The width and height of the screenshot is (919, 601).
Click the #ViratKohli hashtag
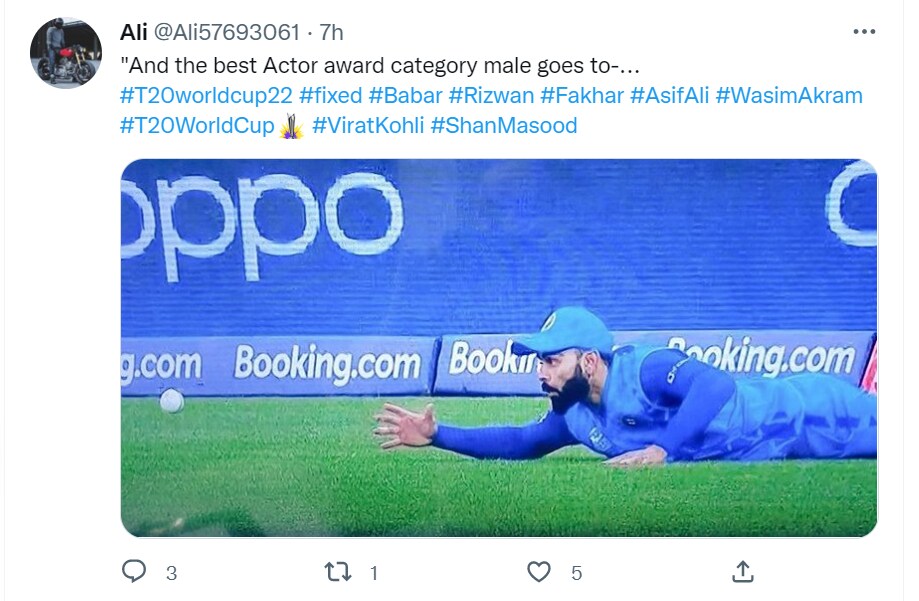coord(368,126)
